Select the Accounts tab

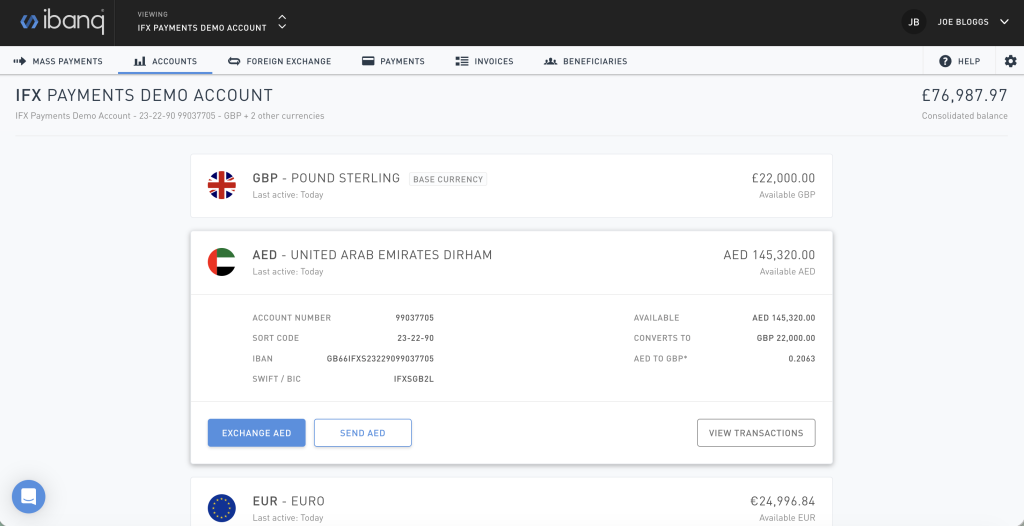click(165, 61)
